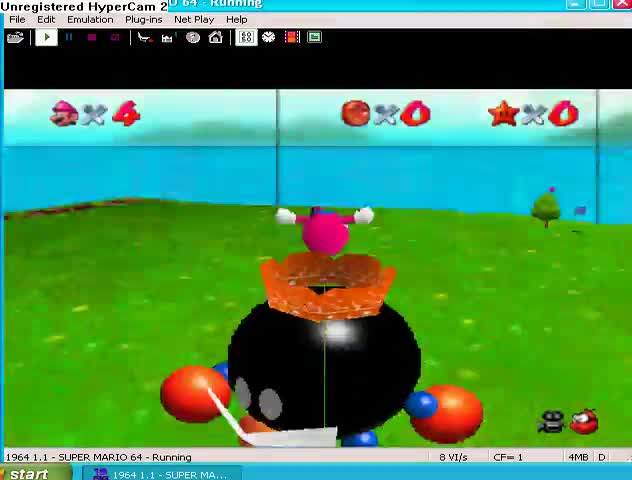Click the red Mario camera mode icon

(584, 422)
